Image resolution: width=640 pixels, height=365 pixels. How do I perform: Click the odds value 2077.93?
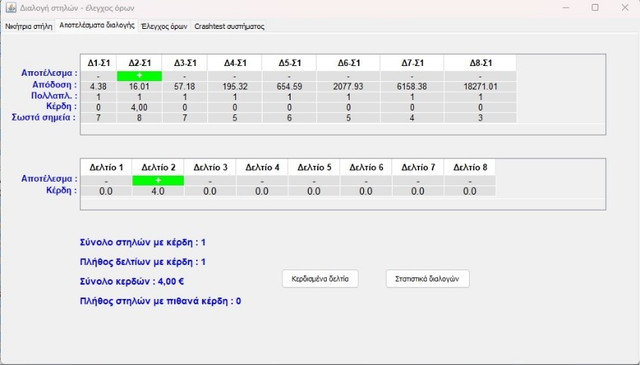click(348, 87)
